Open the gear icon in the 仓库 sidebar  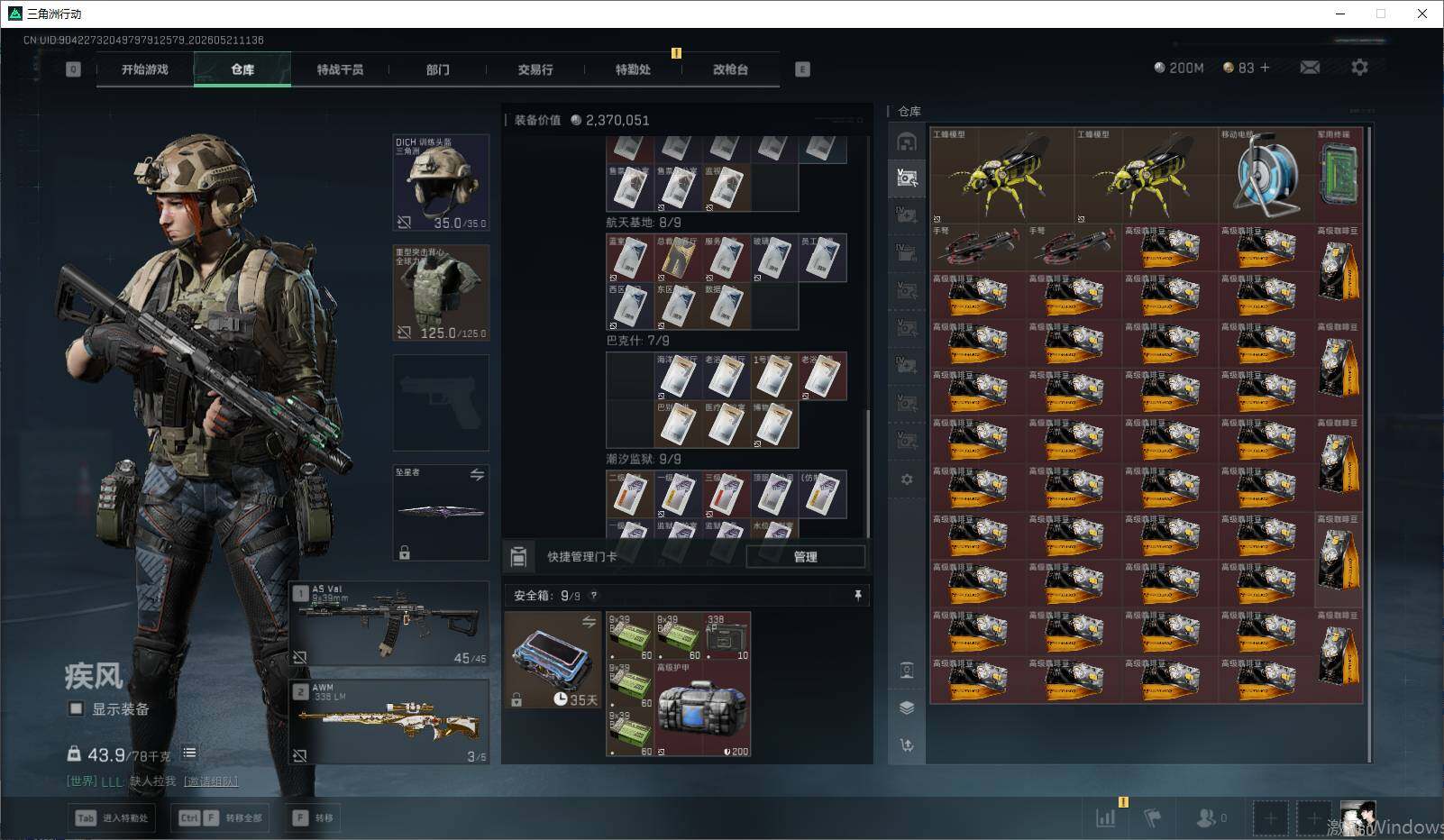(x=907, y=479)
